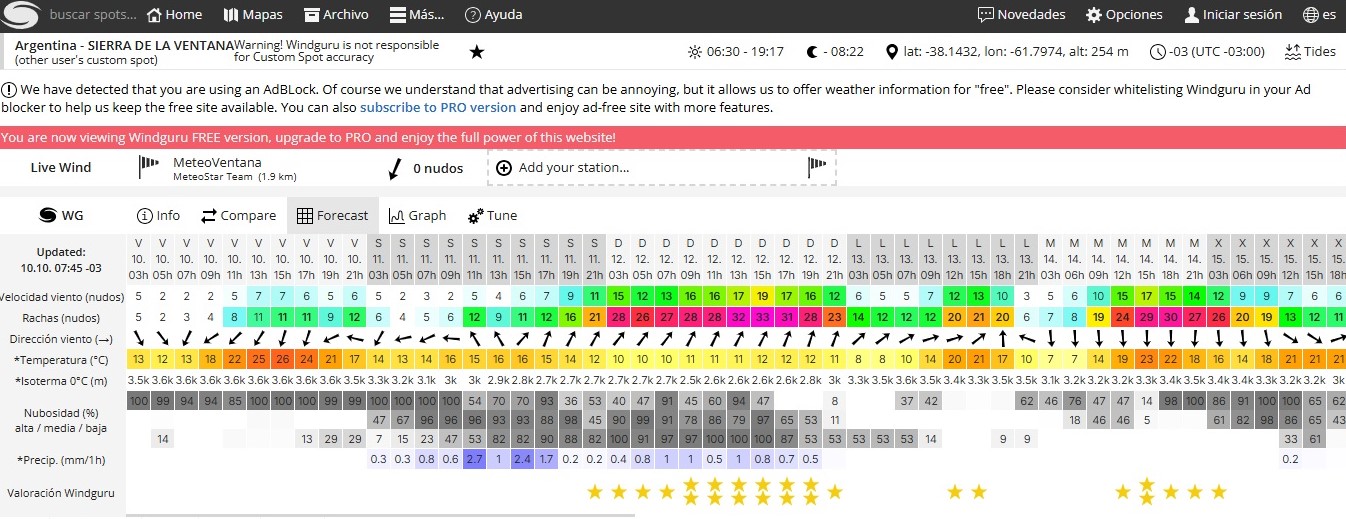
Task: Expand the Archivo menu
Action: pyautogui.click(x=335, y=15)
